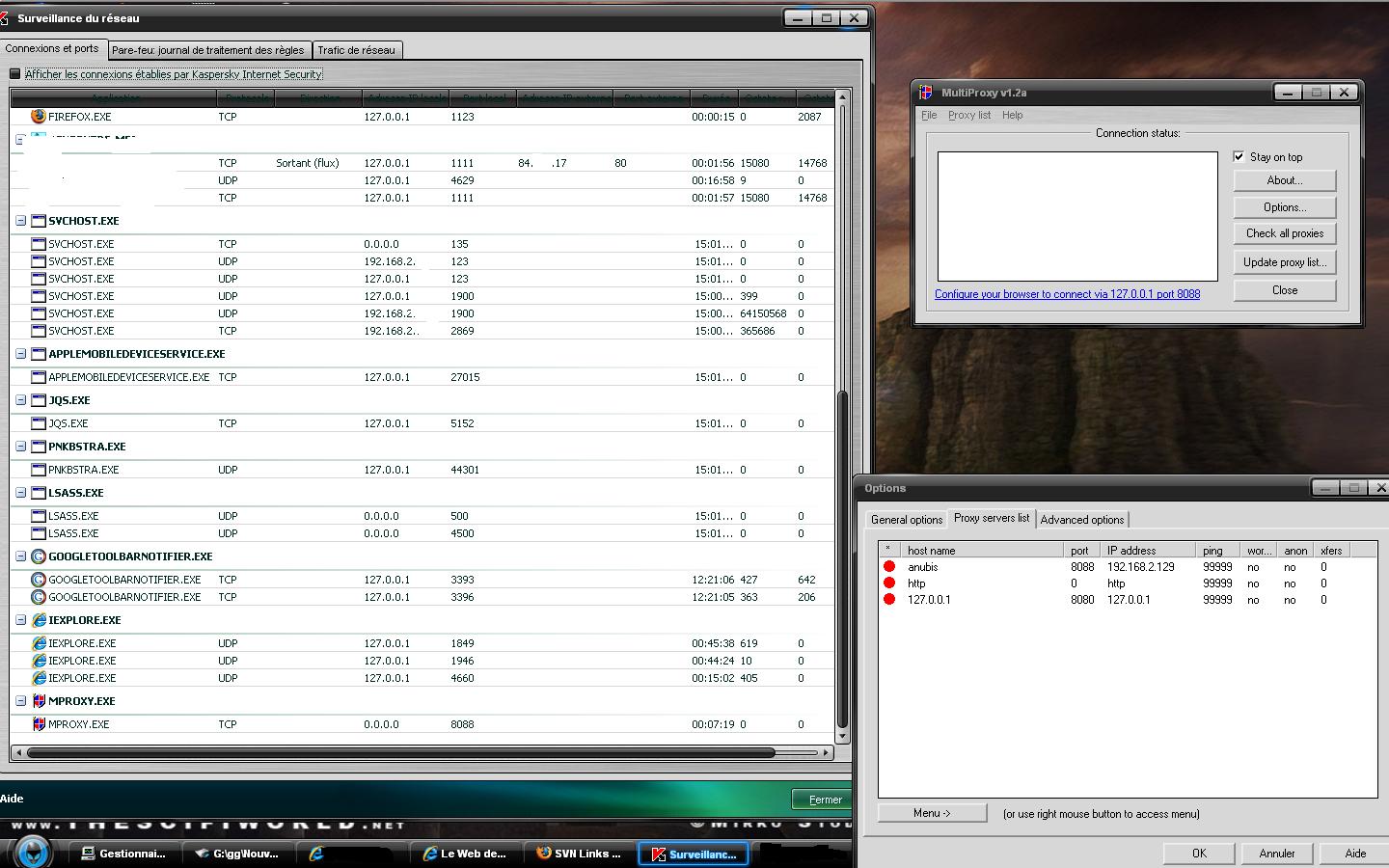This screenshot has width=1389, height=868.
Task: Collapse the SVCHOST.EXE group
Action: 20,221
